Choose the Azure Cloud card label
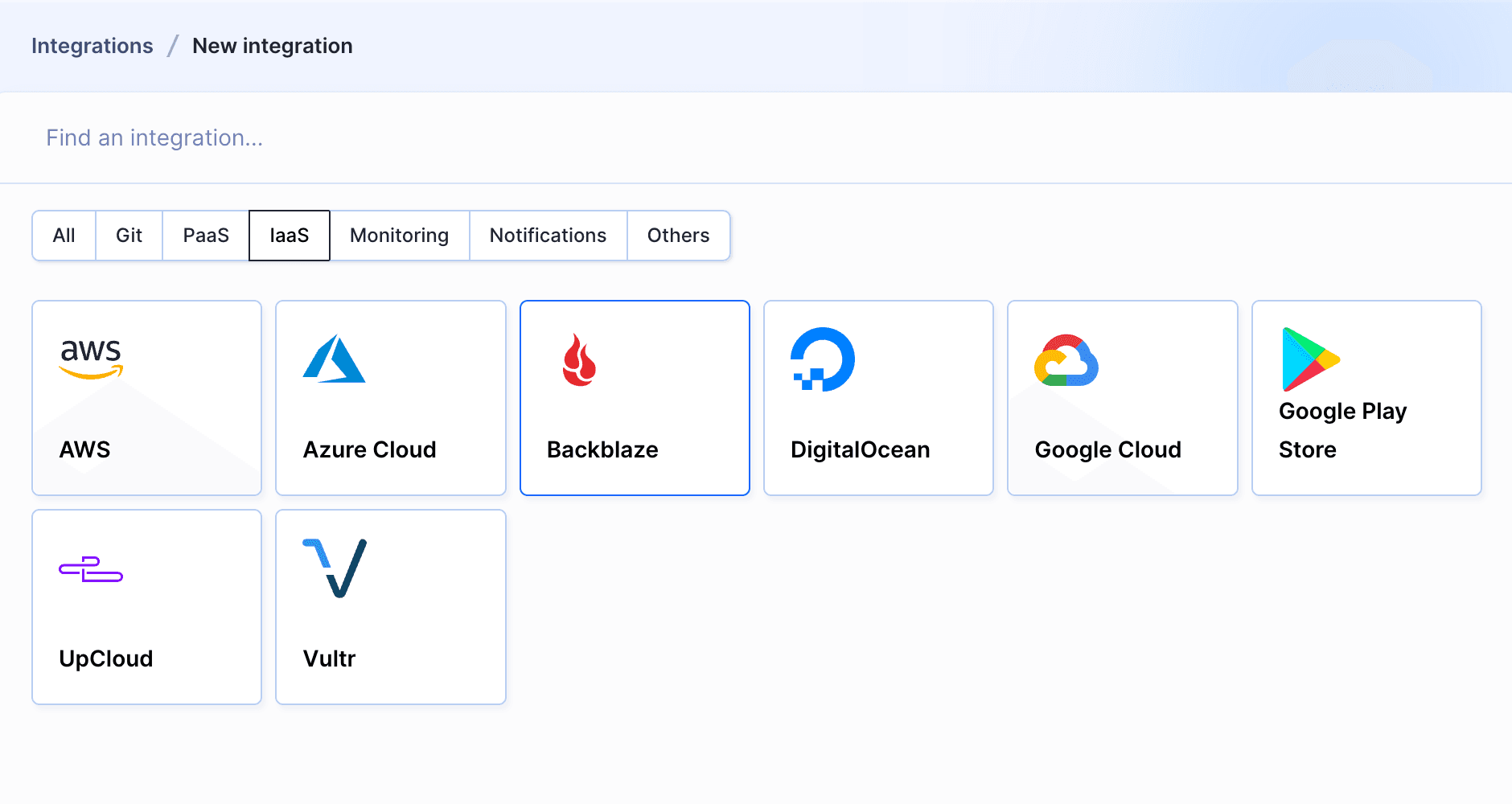This screenshot has width=1512, height=804. tap(370, 449)
